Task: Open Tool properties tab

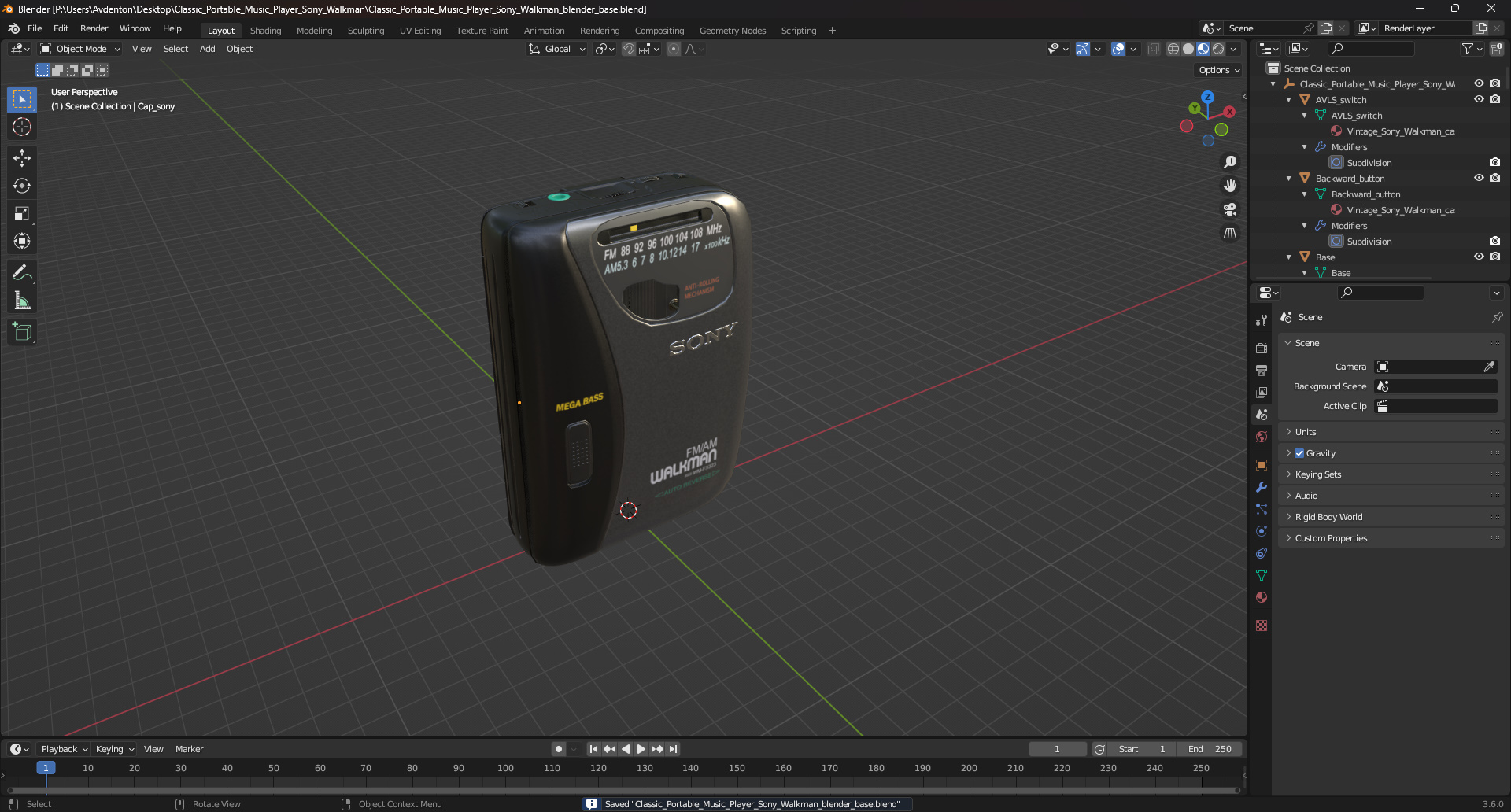Action: point(1262,320)
